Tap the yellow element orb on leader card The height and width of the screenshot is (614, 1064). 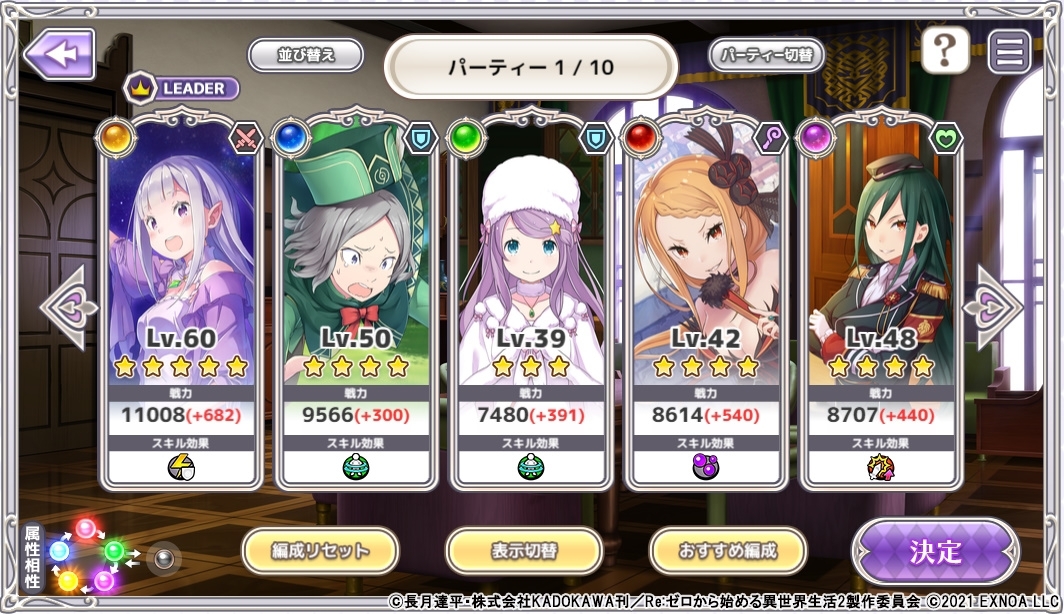pos(116,138)
